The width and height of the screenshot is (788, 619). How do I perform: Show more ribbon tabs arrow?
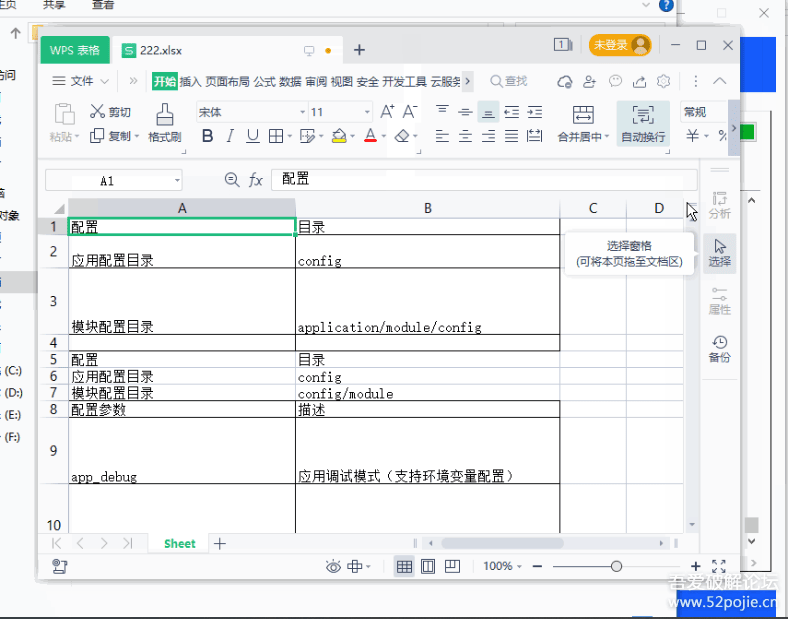467,81
